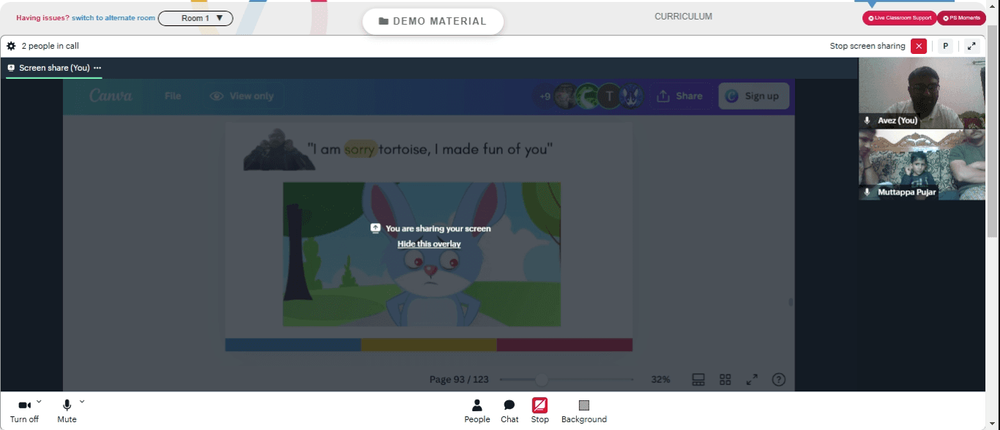Enter Canva fullscreen presentation mode

tap(752, 380)
